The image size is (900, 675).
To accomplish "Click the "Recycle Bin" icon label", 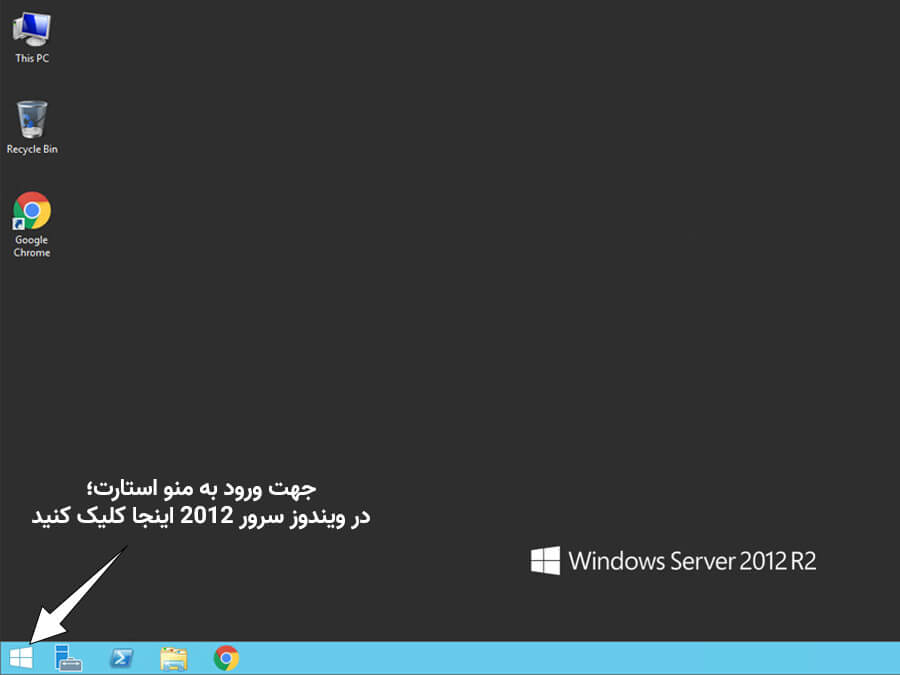I will (x=32, y=149).
